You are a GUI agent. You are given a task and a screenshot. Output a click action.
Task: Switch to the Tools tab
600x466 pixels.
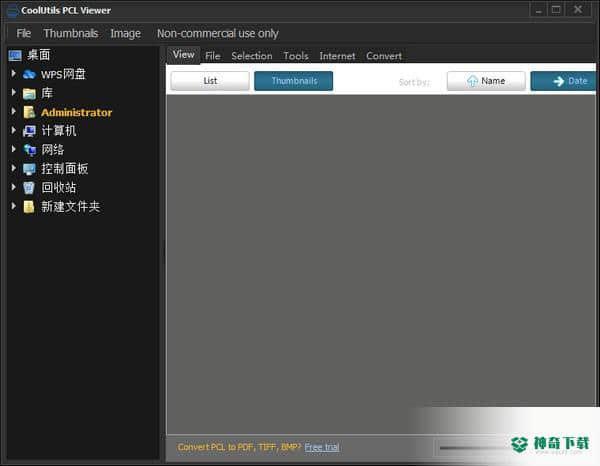point(296,56)
